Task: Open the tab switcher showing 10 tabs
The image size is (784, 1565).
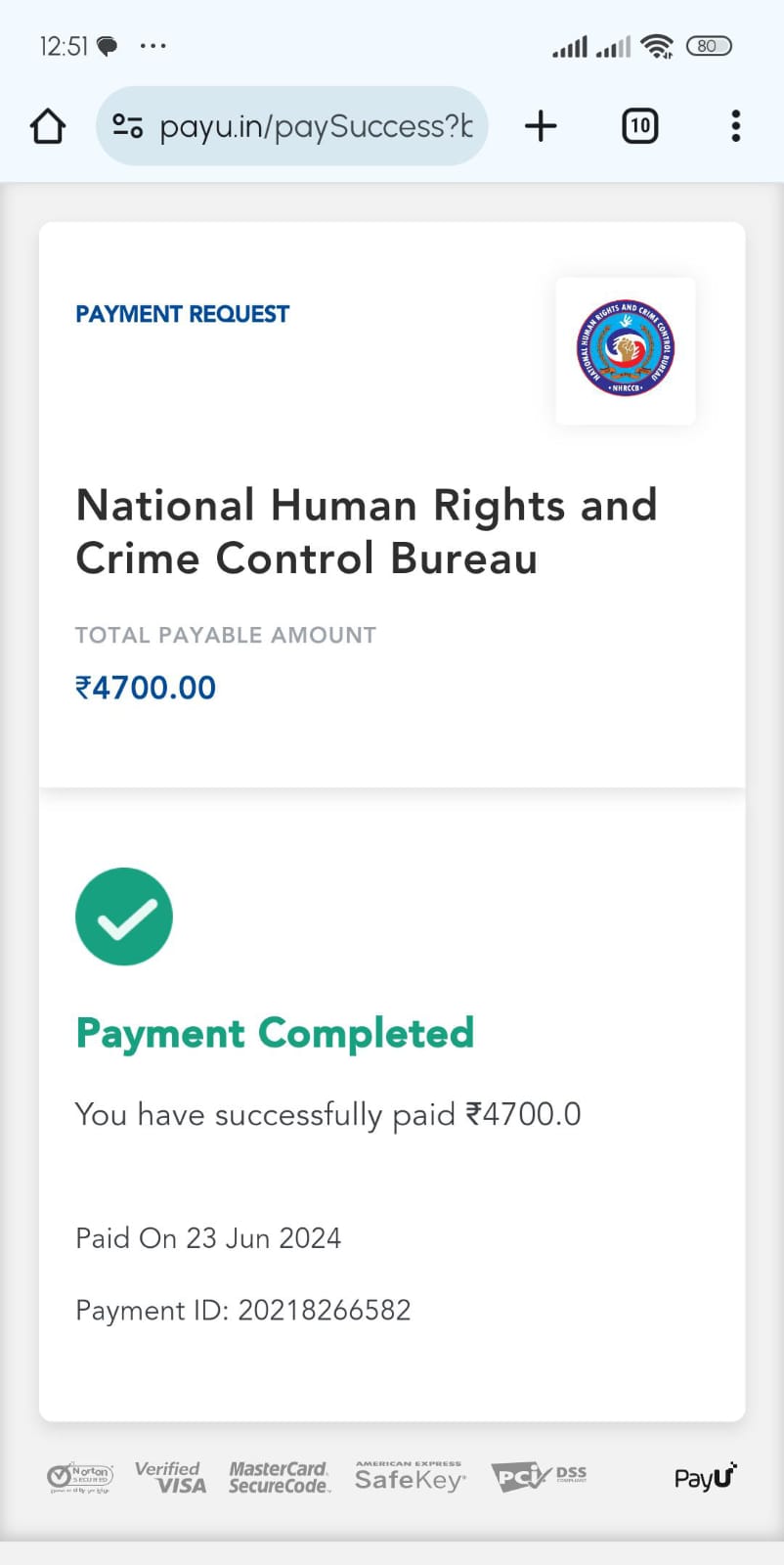Action: [639, 126]
